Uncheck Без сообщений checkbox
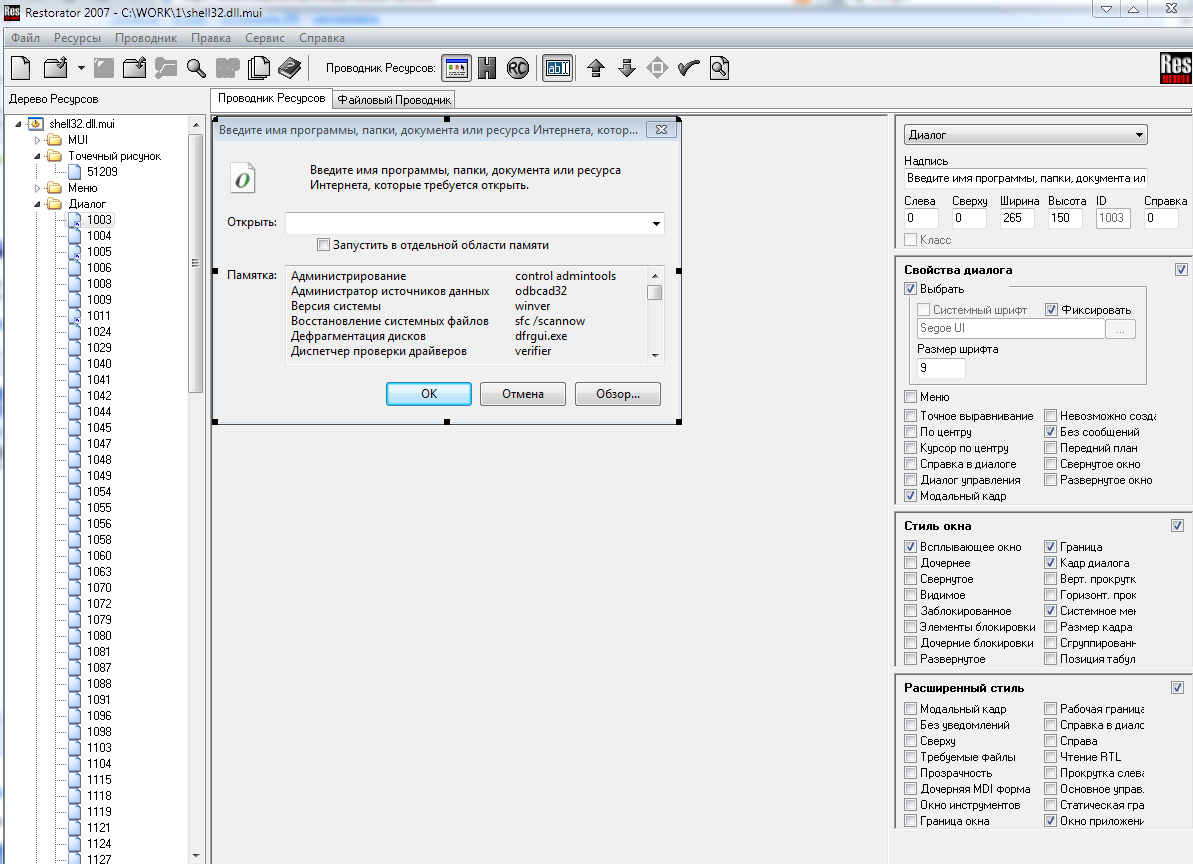The image size is (1193, 864). point(1051,432)
